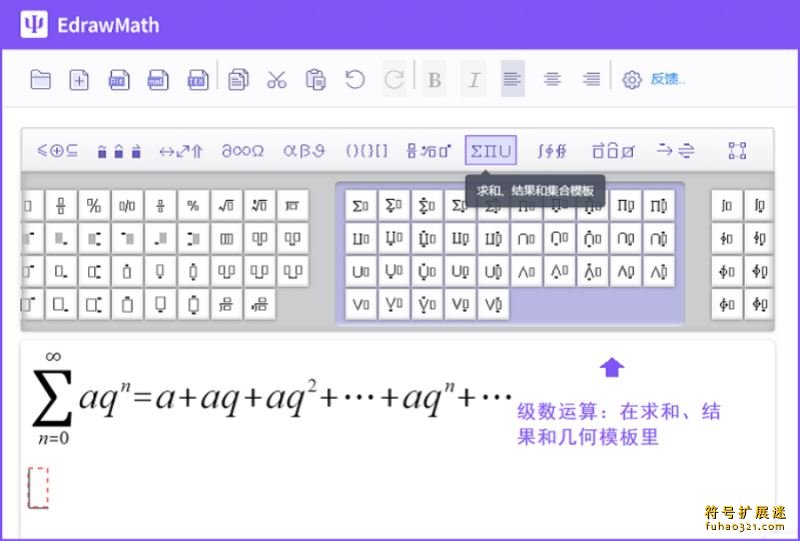800x541 pixels.
Task: Insert wedge ∧ with subscript and superscript limits
Action: [x=659, y=272]
